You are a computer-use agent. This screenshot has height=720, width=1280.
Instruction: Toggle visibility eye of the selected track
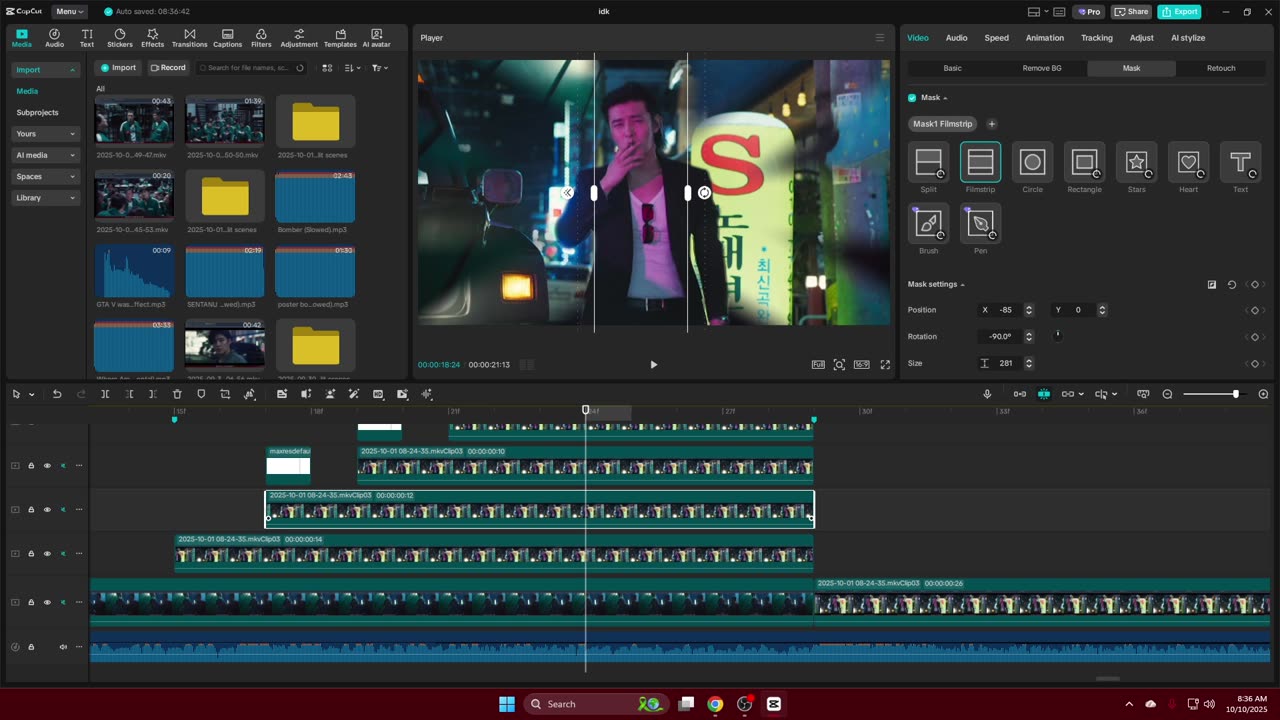click(x=47, y=510)
